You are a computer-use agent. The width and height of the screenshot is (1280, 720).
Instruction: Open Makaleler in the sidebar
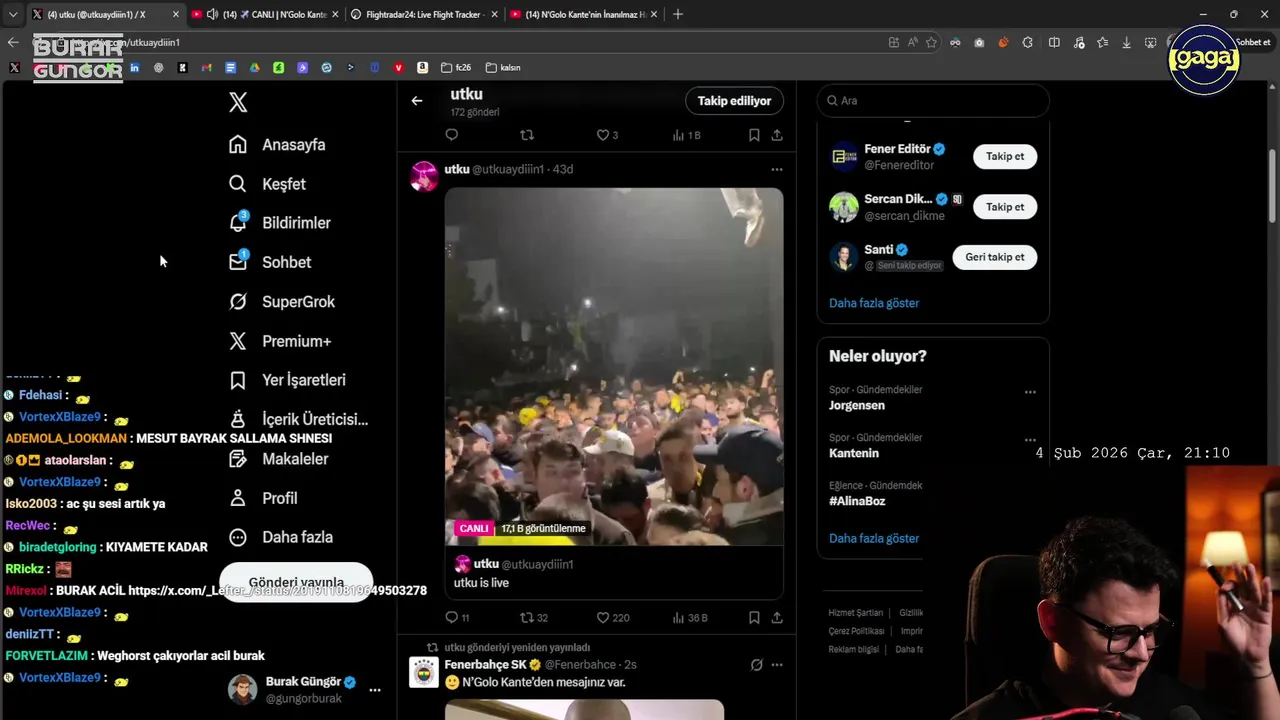pos(278,458)
